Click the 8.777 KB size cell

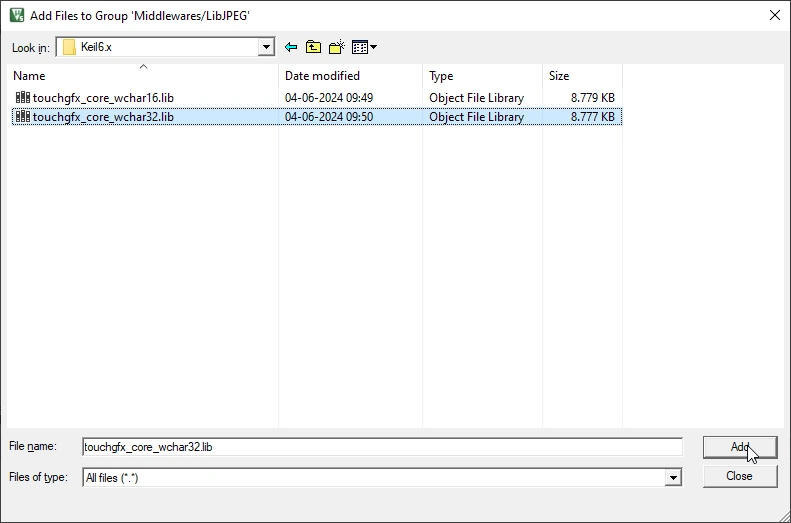coord(592,117)
